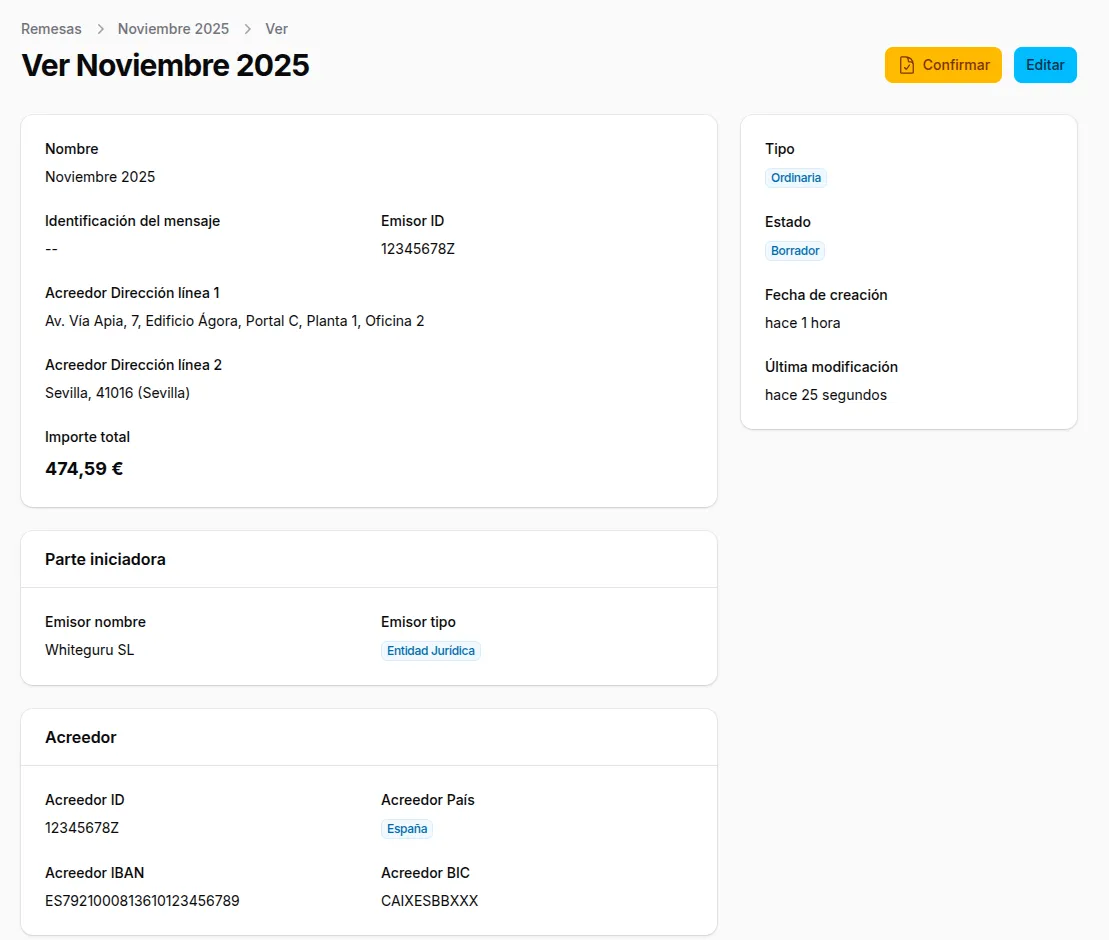The image size is (1109, 940).
Task: Click the Entidad Jurídica badge
Action: 431,651
